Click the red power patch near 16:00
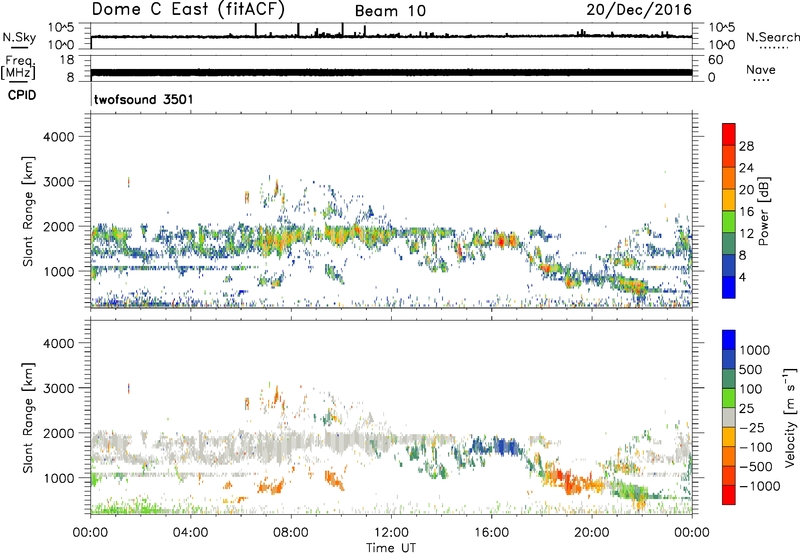The image size is (800, 554). pyautogui.click(x=501, y=240)
